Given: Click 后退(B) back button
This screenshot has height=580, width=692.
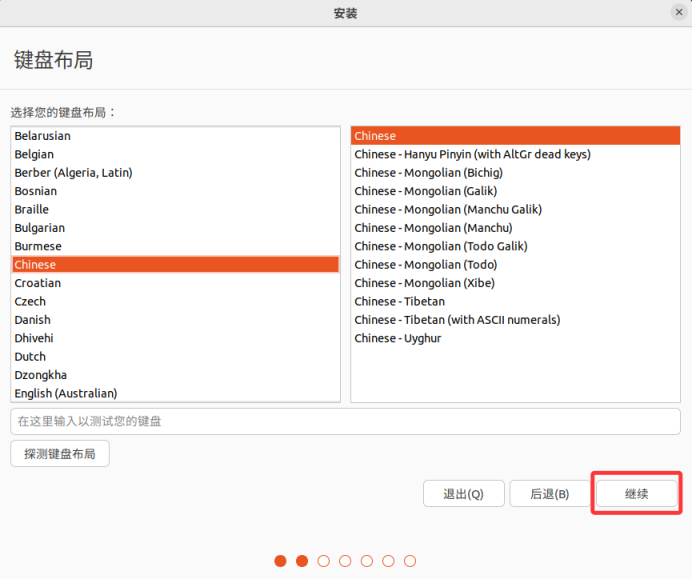Looking at the screenshot, I should 550,494.
